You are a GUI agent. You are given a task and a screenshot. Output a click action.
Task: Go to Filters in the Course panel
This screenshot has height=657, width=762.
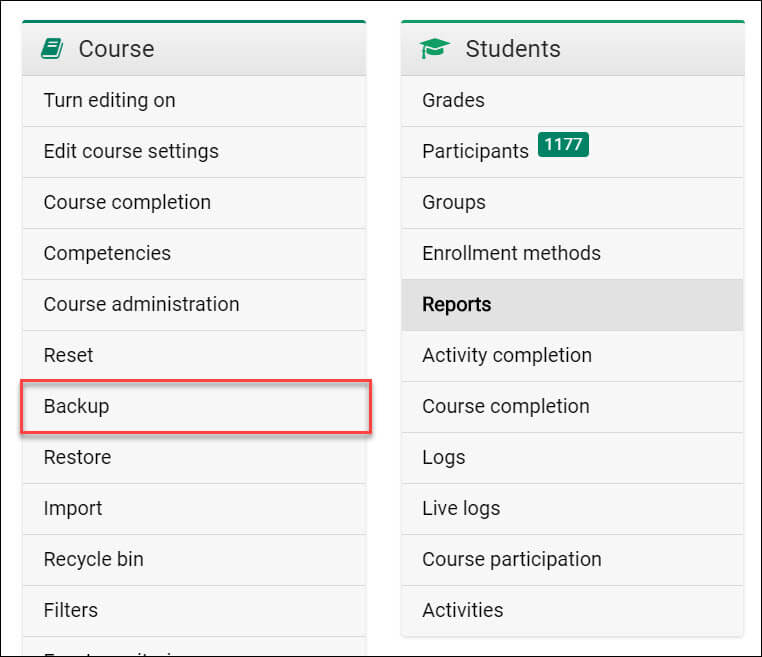(194, 611)
